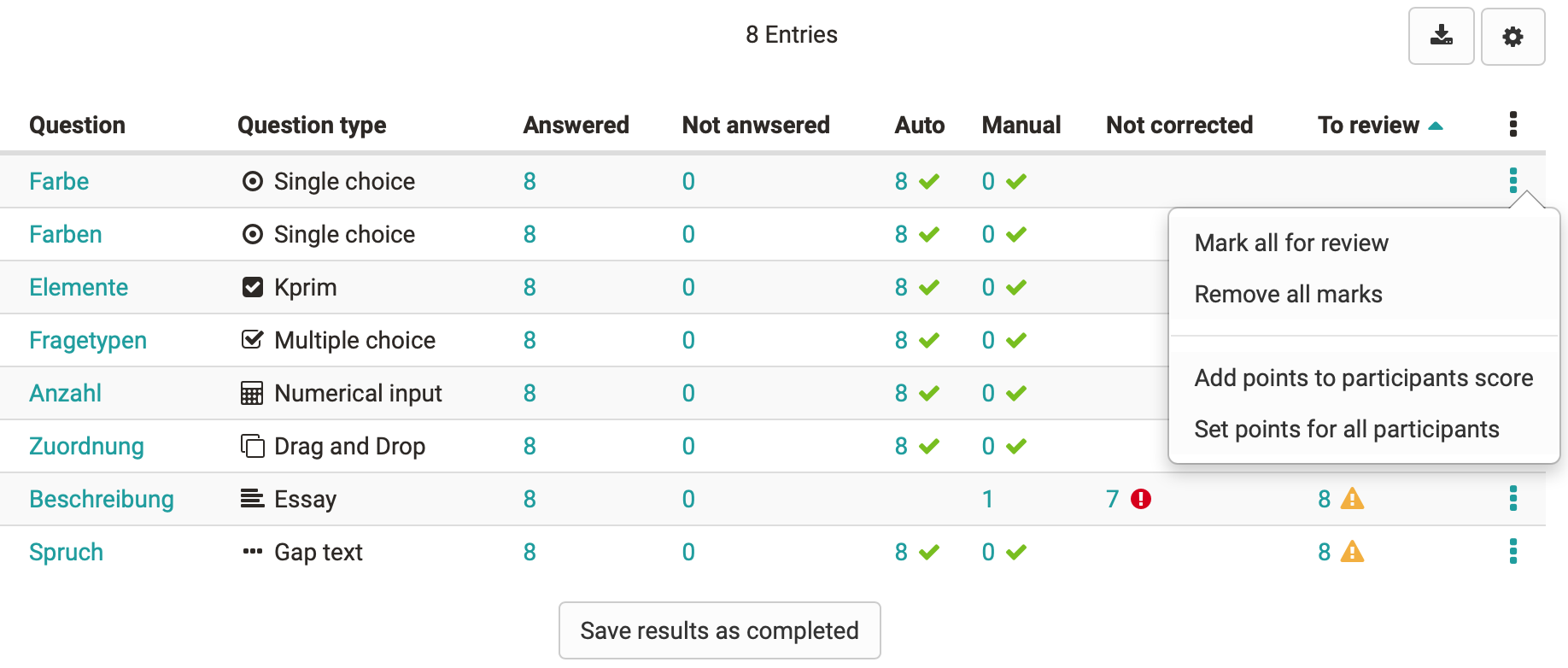Open the Fragetypen question link

point(88,341)
